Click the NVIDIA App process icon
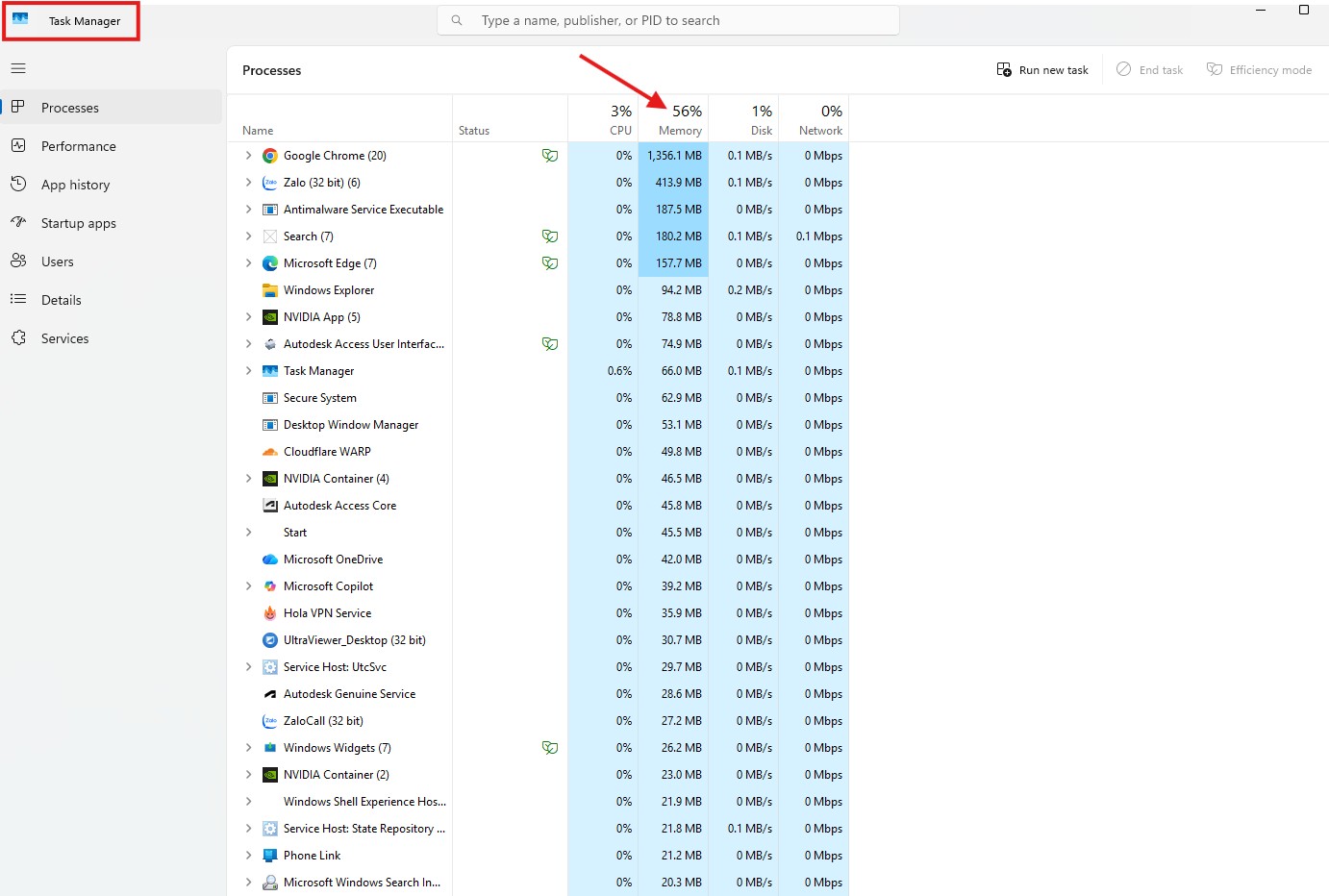1329x896 pixels. pos(270,317)
